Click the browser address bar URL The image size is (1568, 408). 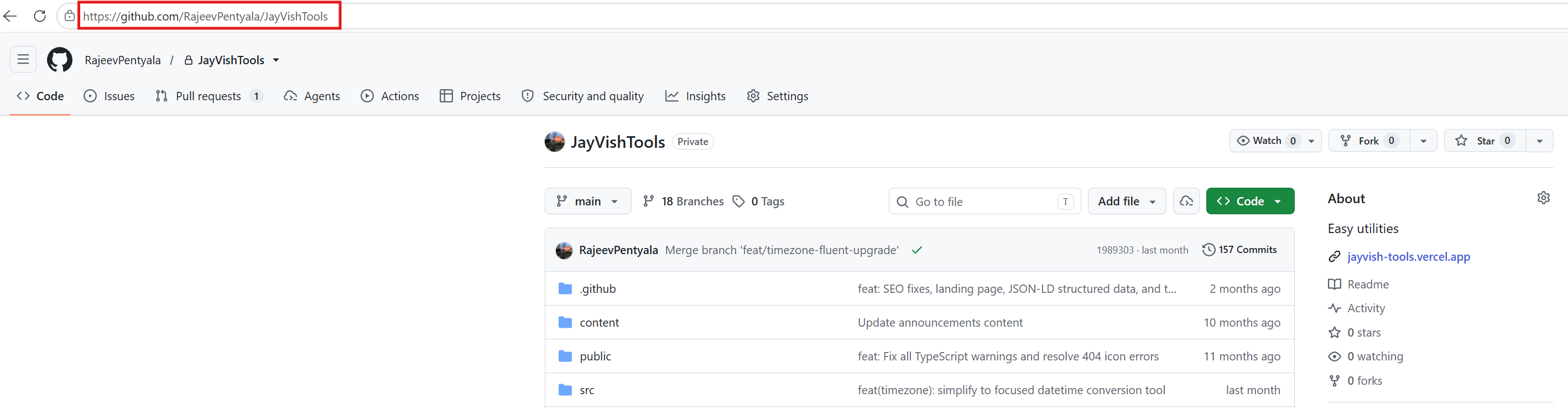tap(206, 17)
